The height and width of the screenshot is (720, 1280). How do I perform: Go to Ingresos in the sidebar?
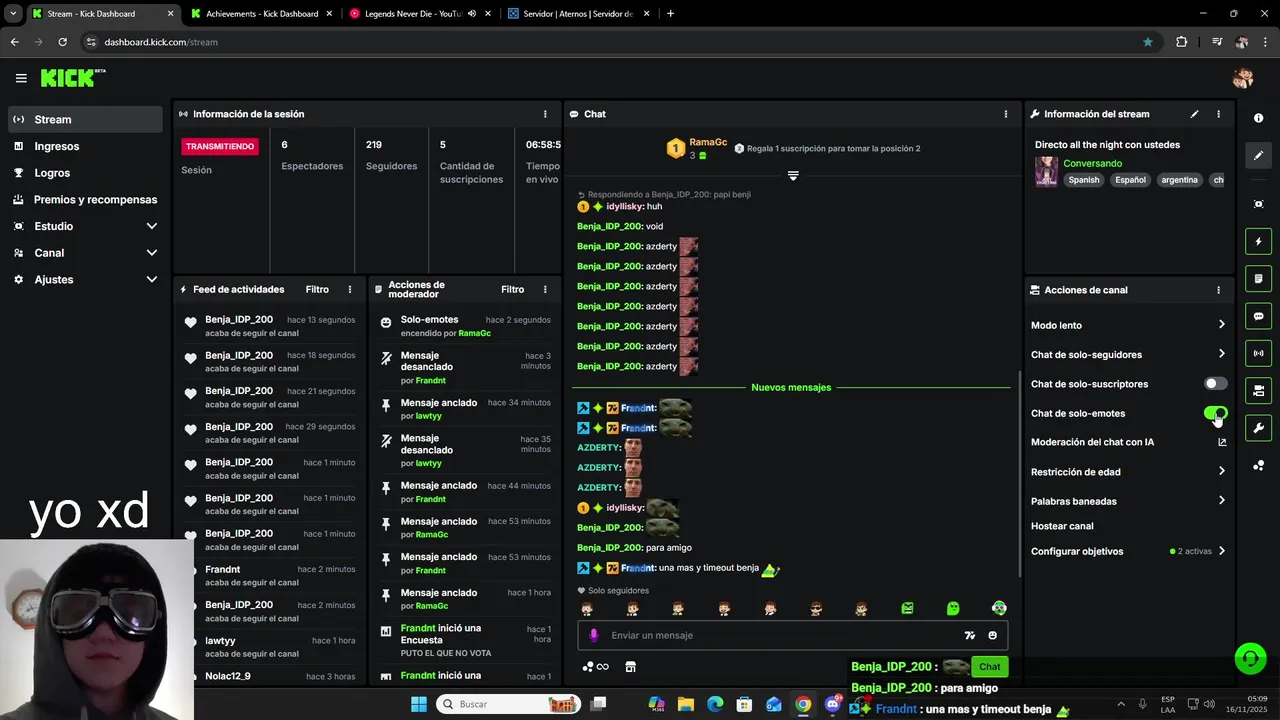[85, 146]
